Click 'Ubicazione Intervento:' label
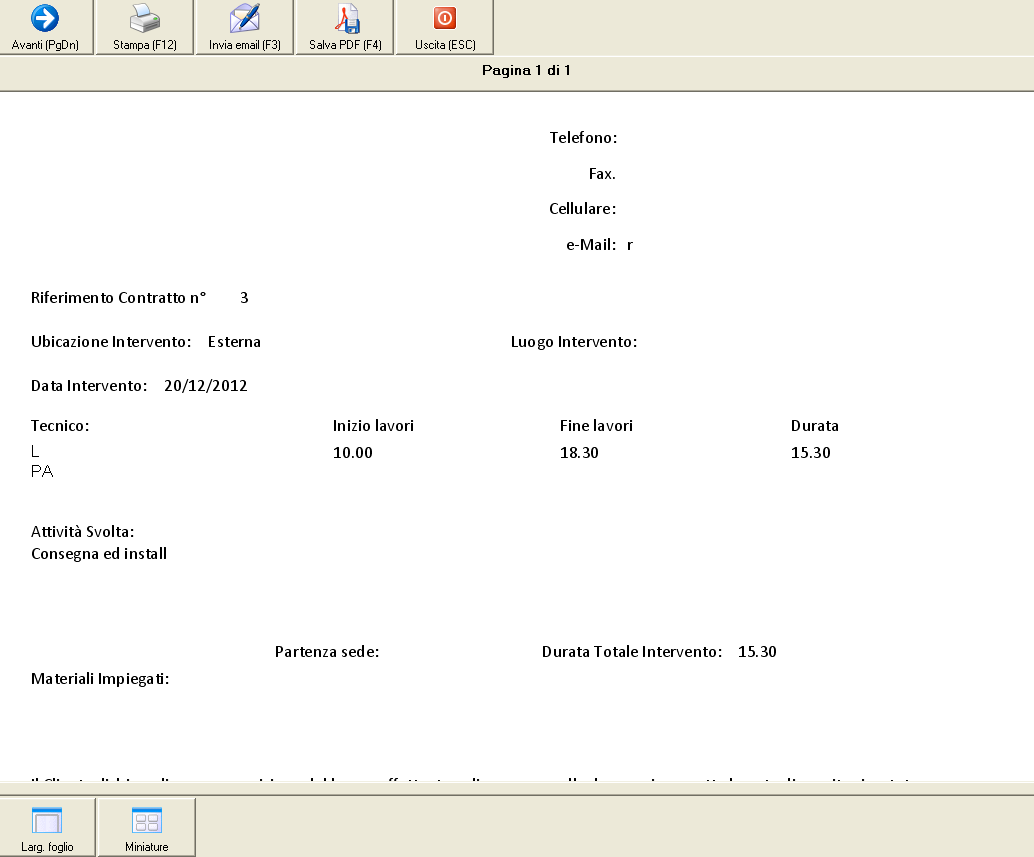This screenshot has height=857, width=1034. [111, 342]
